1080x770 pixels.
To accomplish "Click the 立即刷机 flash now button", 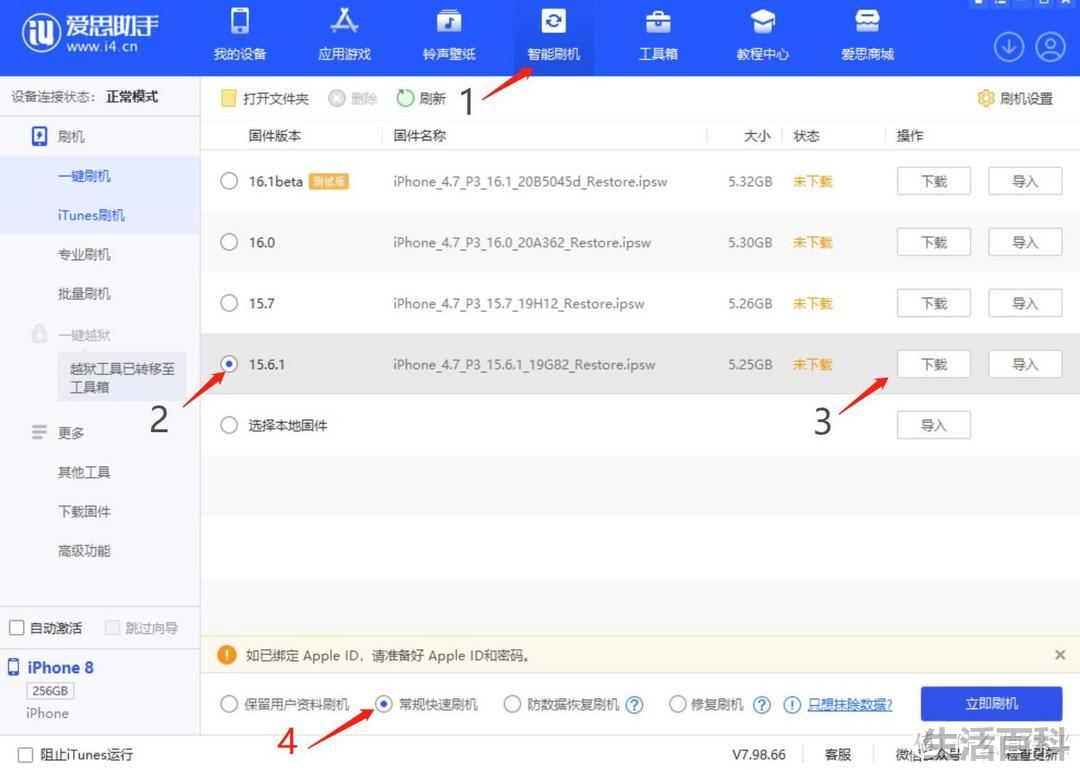I will [x=991, y=704].
